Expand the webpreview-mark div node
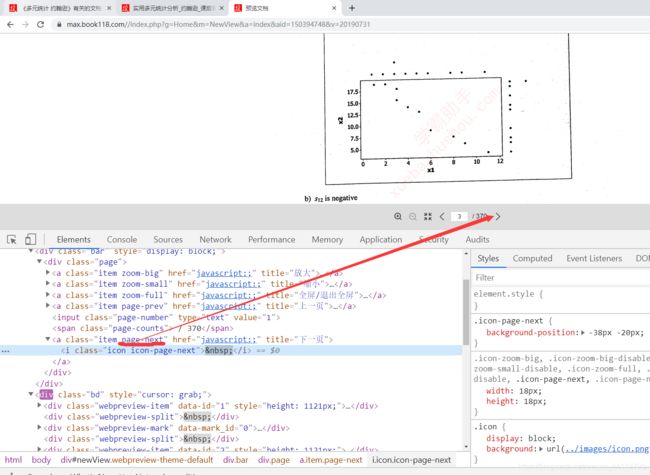This screenshot has width=650, height=475. pyautogui.click(x=39, y=427)
